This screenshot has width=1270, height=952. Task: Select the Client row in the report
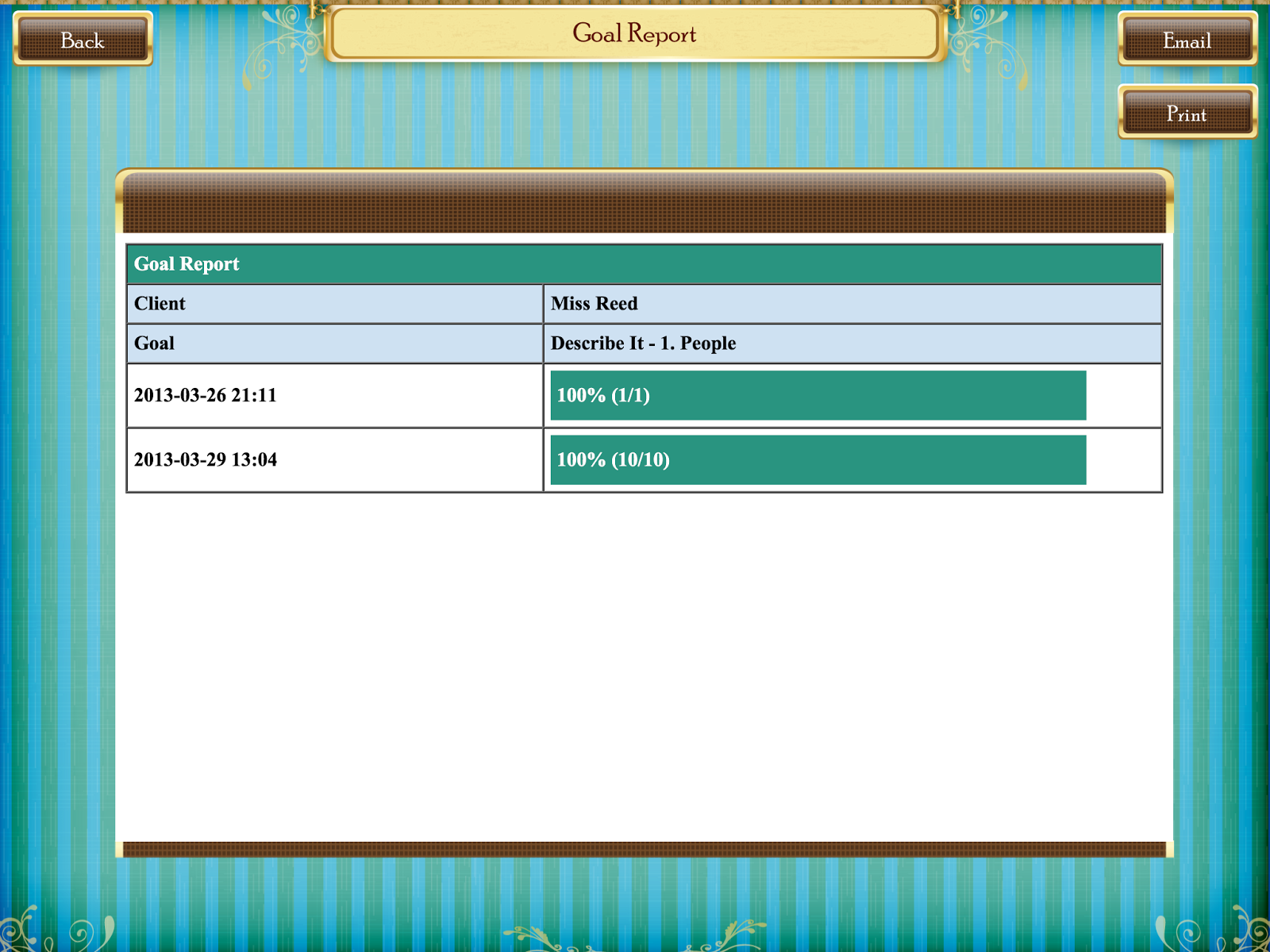click(x=643, y=304)
